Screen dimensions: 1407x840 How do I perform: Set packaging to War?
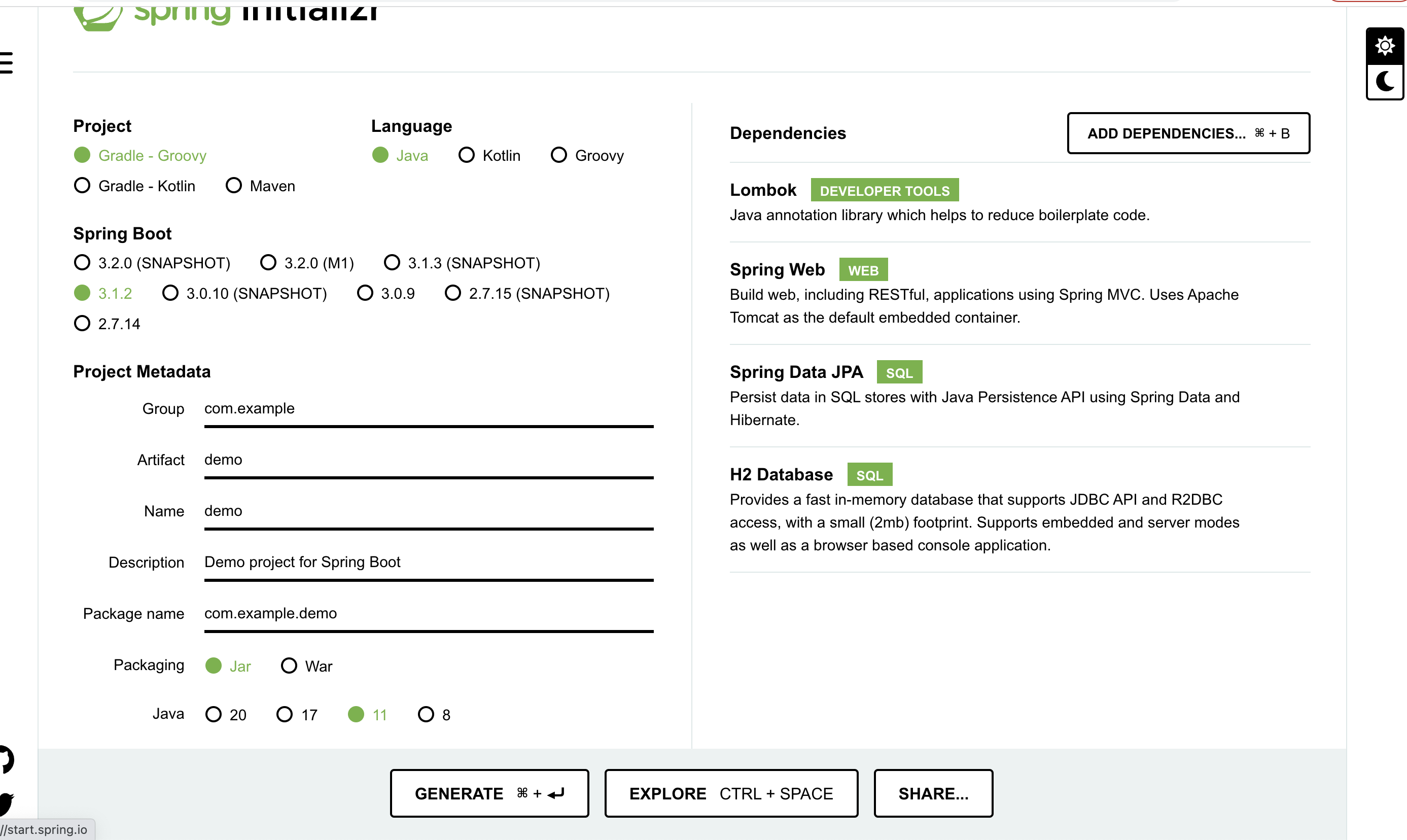point(307,666)
